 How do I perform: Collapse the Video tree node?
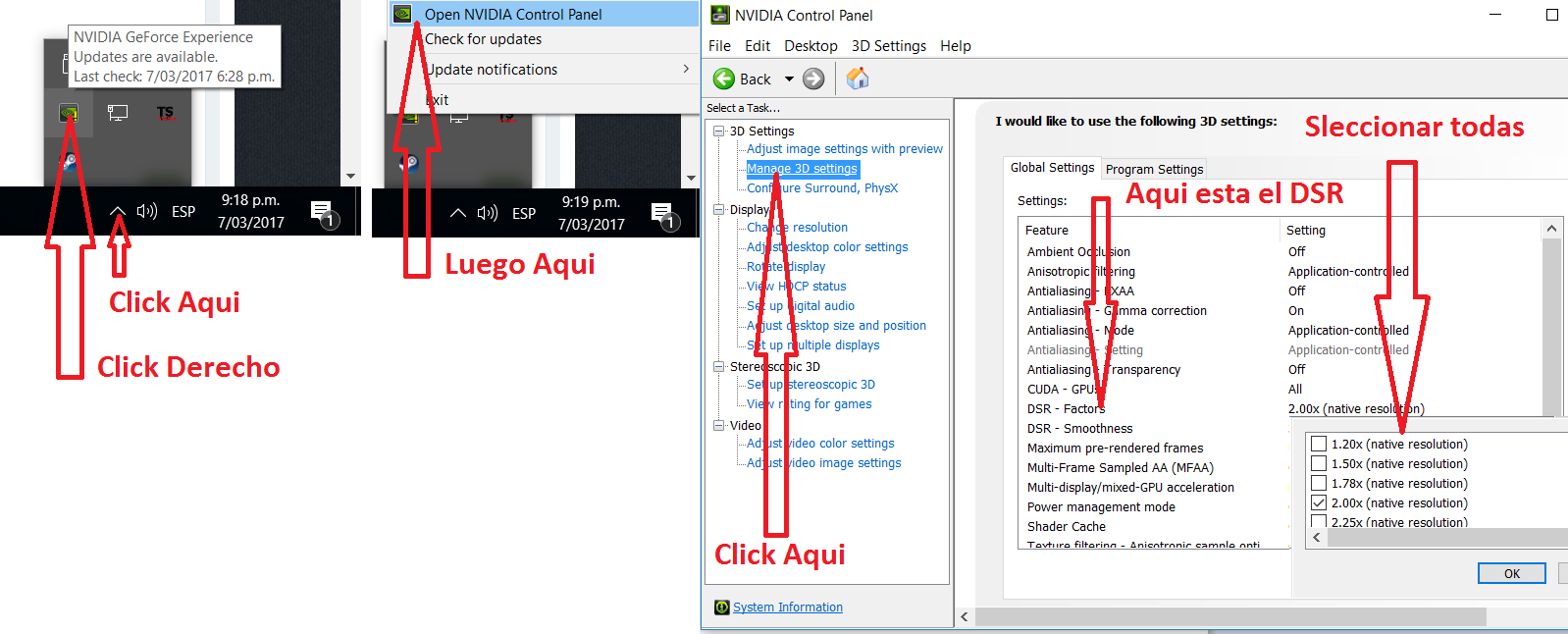click(x=718, y=425)
